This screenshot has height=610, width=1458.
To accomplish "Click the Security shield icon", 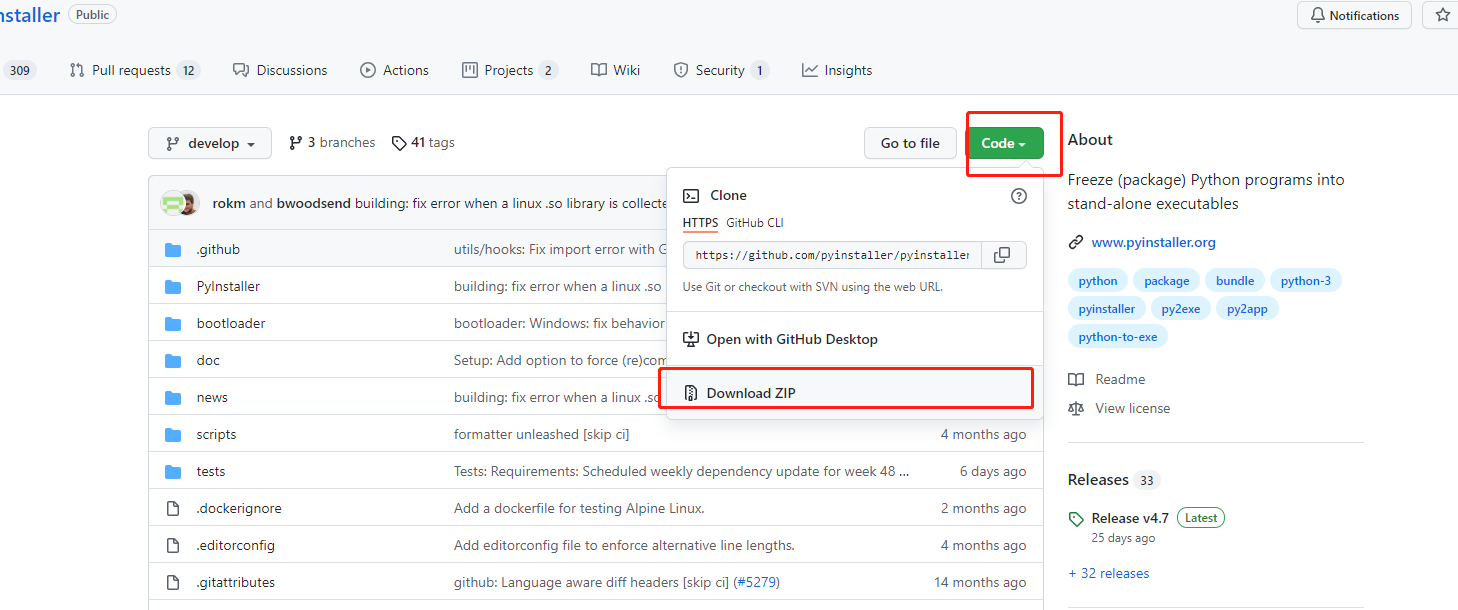I will 681,70.
